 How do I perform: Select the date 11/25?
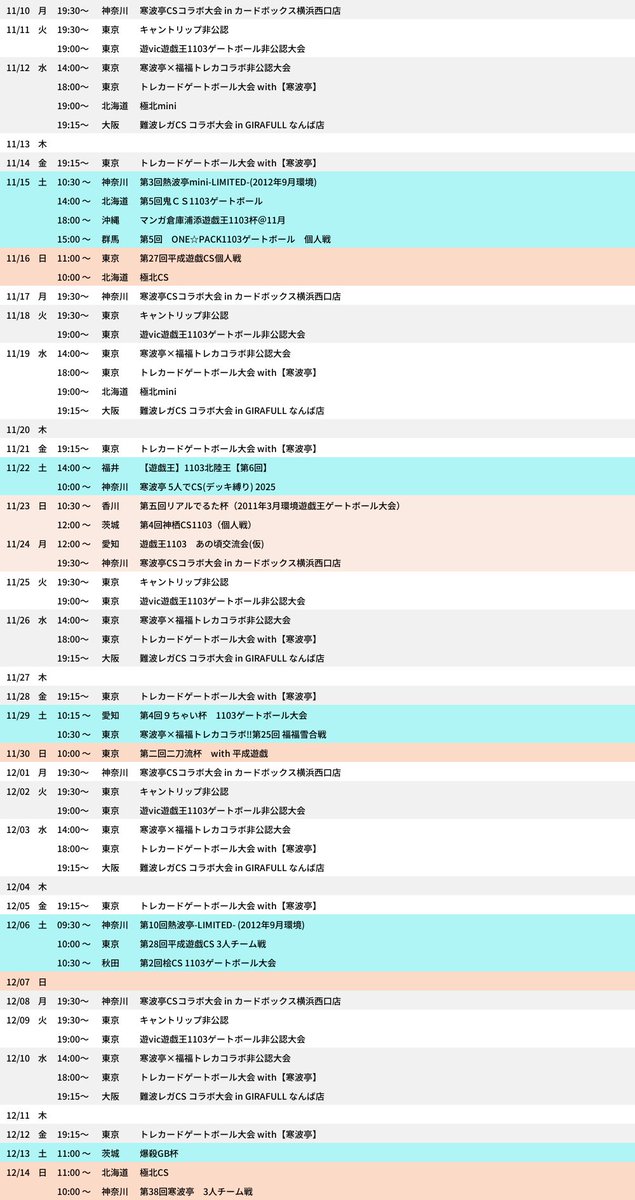[x=18, y=582]
